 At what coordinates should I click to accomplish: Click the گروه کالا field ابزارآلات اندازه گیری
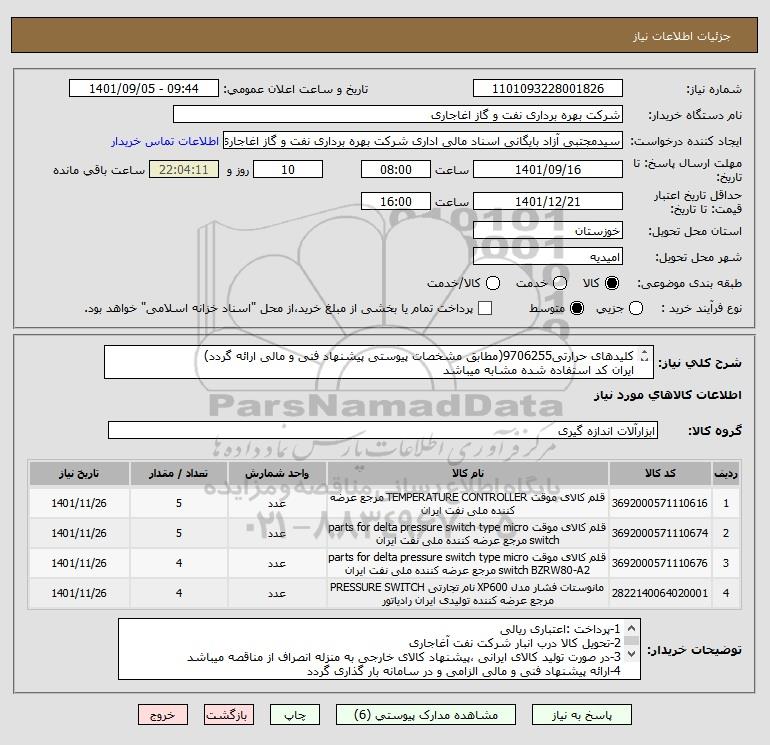pos(383,431)
